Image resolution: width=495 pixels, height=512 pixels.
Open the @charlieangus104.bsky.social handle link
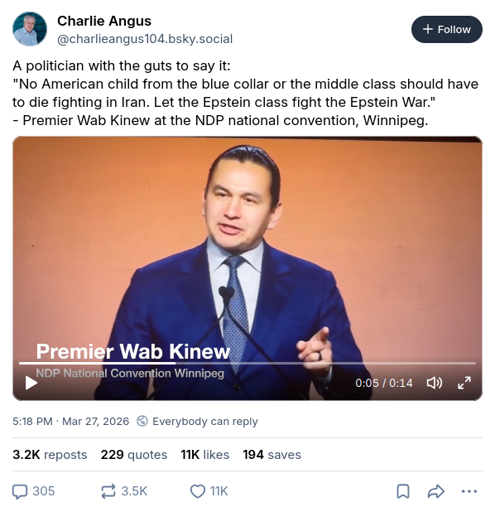coord(145,39)
